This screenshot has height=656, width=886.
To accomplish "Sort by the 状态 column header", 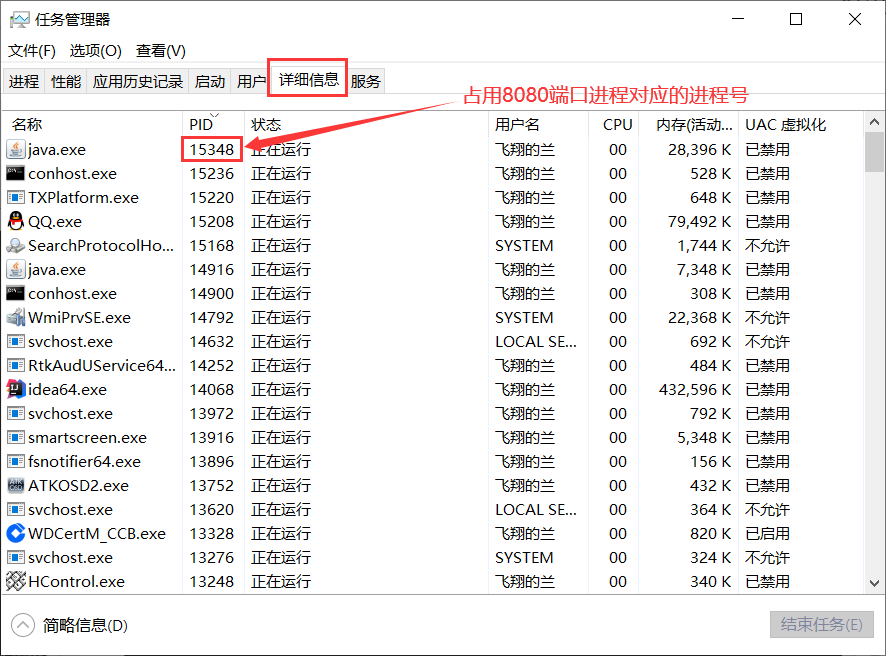I will (x=366, y=124).
